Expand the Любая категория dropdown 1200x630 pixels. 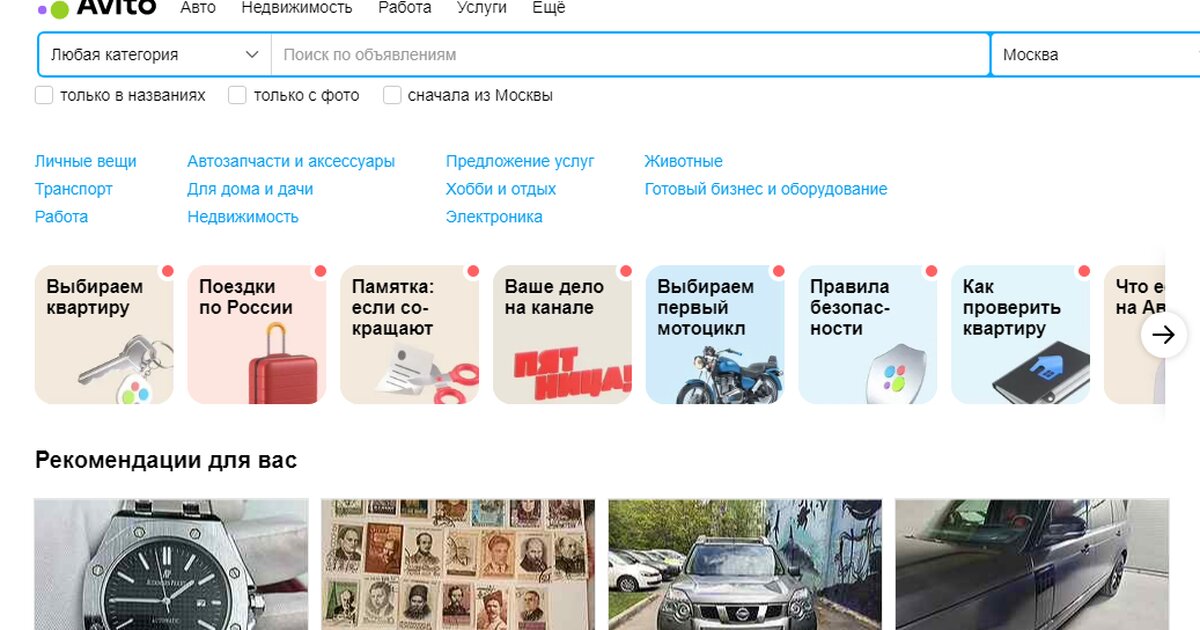click(155, 55)
